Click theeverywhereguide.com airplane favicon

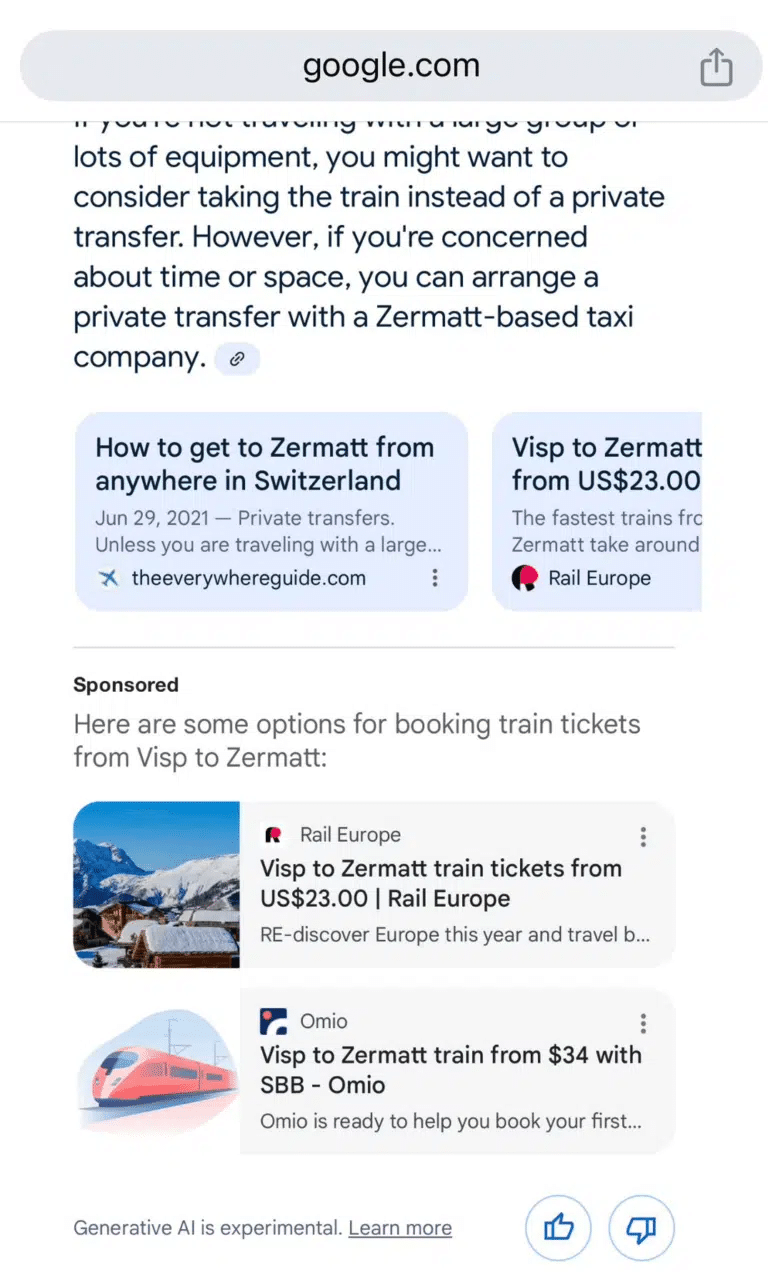pyautogui.click(x=109, y=578)
